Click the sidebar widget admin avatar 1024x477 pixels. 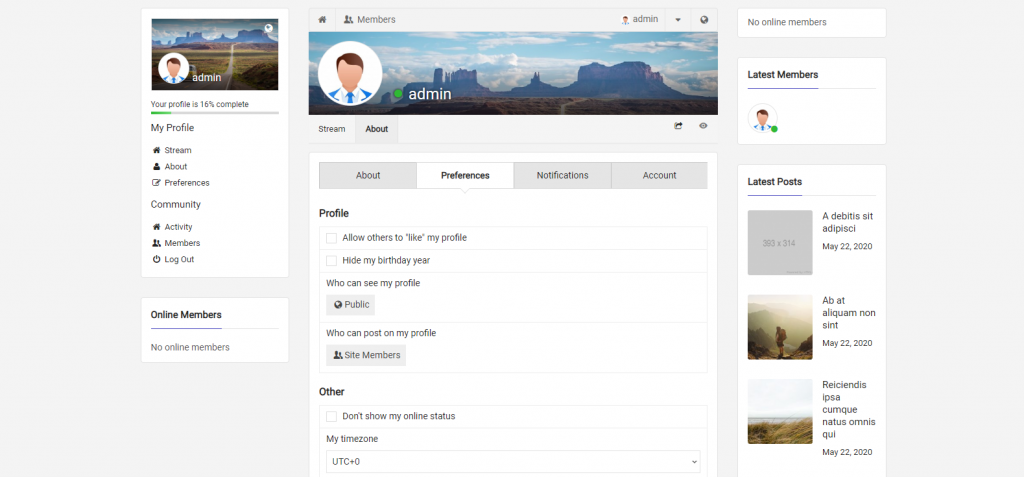[174, 69]
